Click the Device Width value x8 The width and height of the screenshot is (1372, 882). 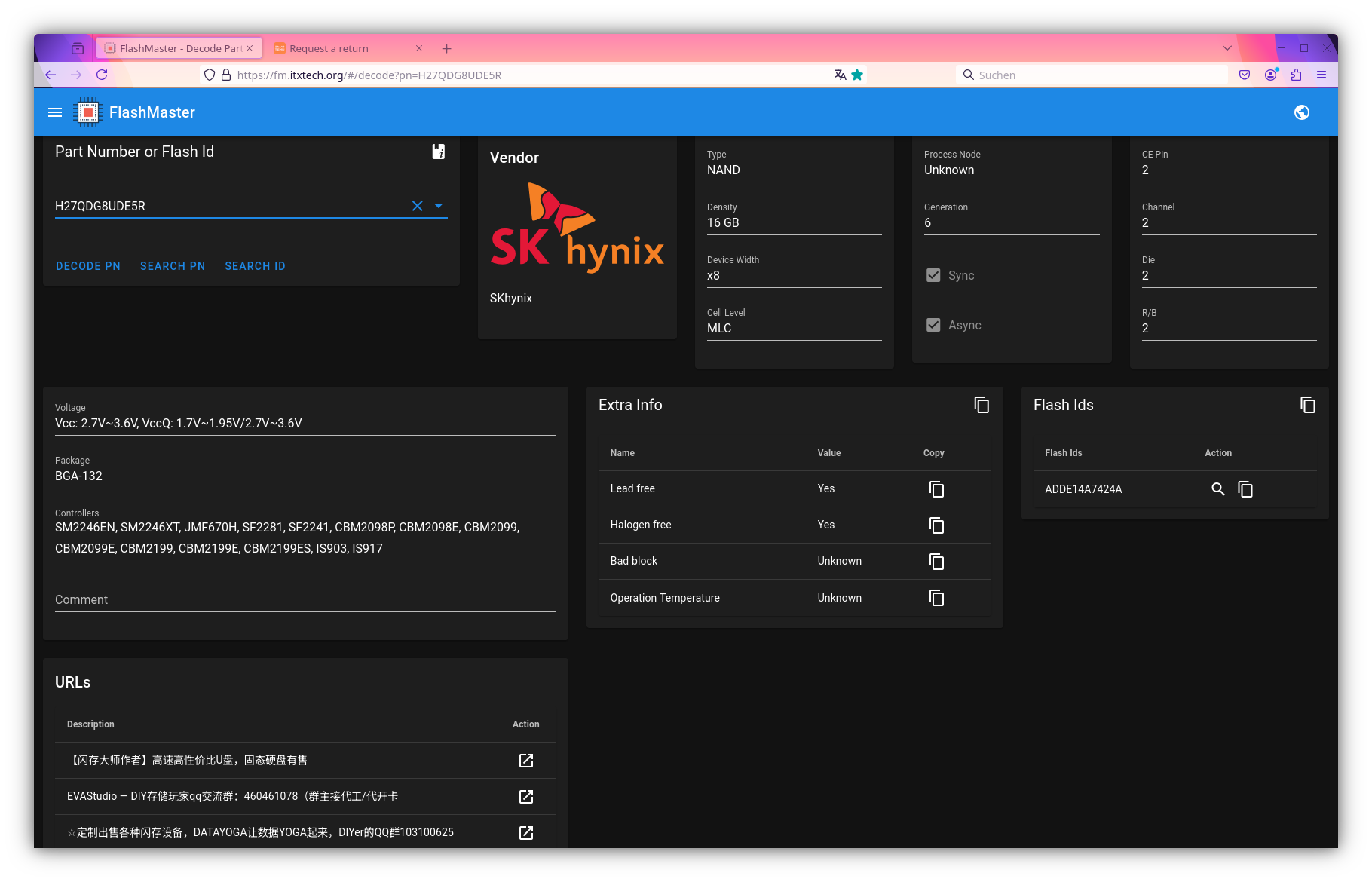click(713, 276)
